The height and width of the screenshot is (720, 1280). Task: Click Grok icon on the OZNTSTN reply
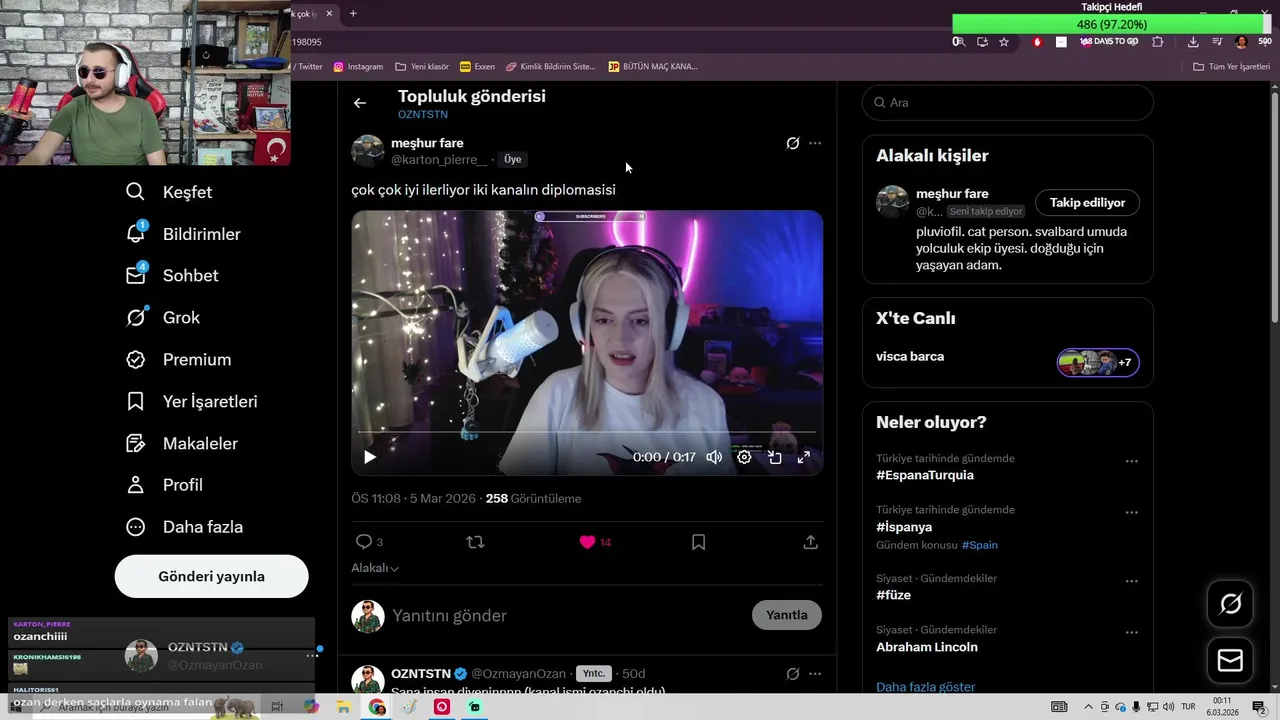[x=793, y=674]
